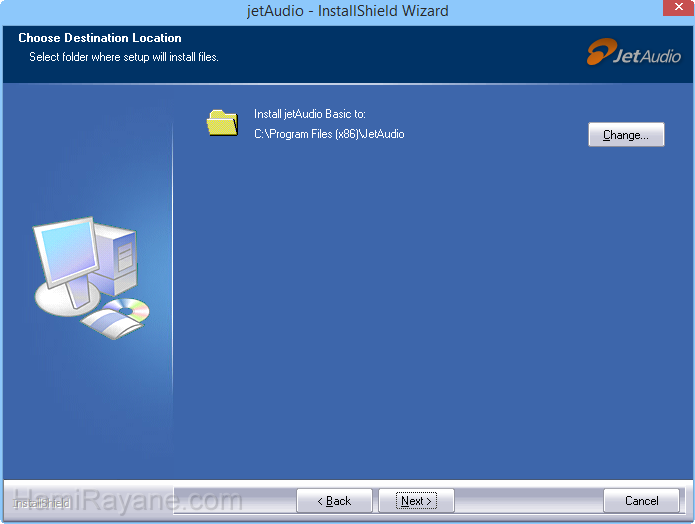Click 'Select folder where setup will install files.'
695x524 pixels.
pos(124,57)
